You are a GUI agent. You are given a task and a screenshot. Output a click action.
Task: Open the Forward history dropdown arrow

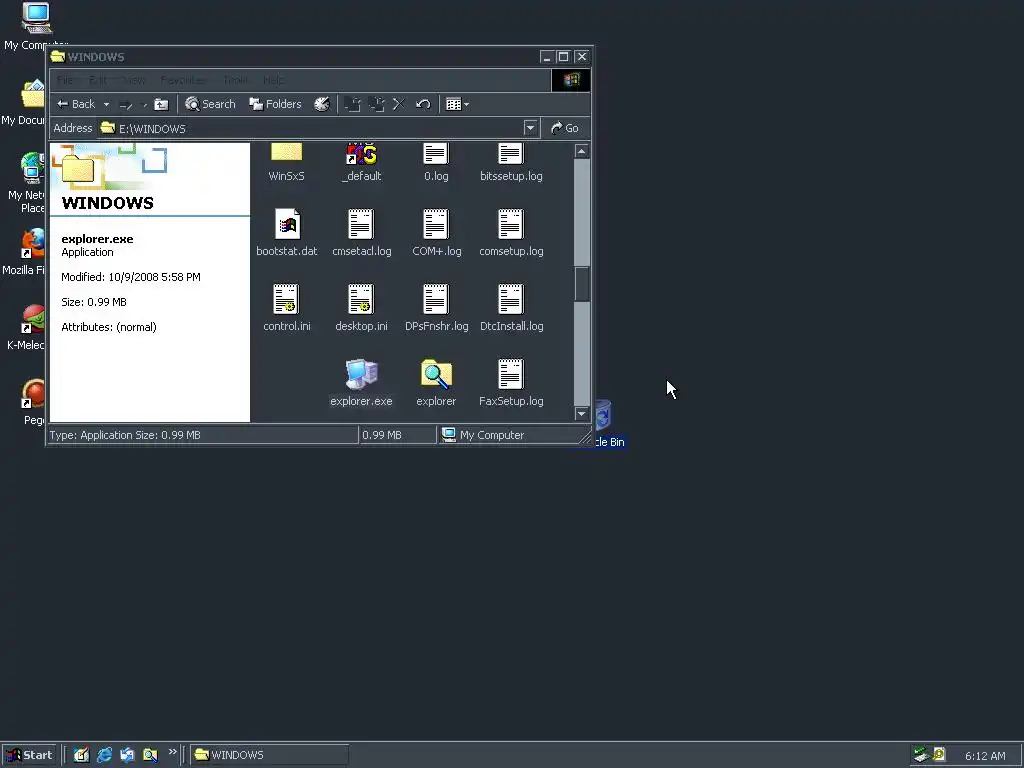click(144, 104)
